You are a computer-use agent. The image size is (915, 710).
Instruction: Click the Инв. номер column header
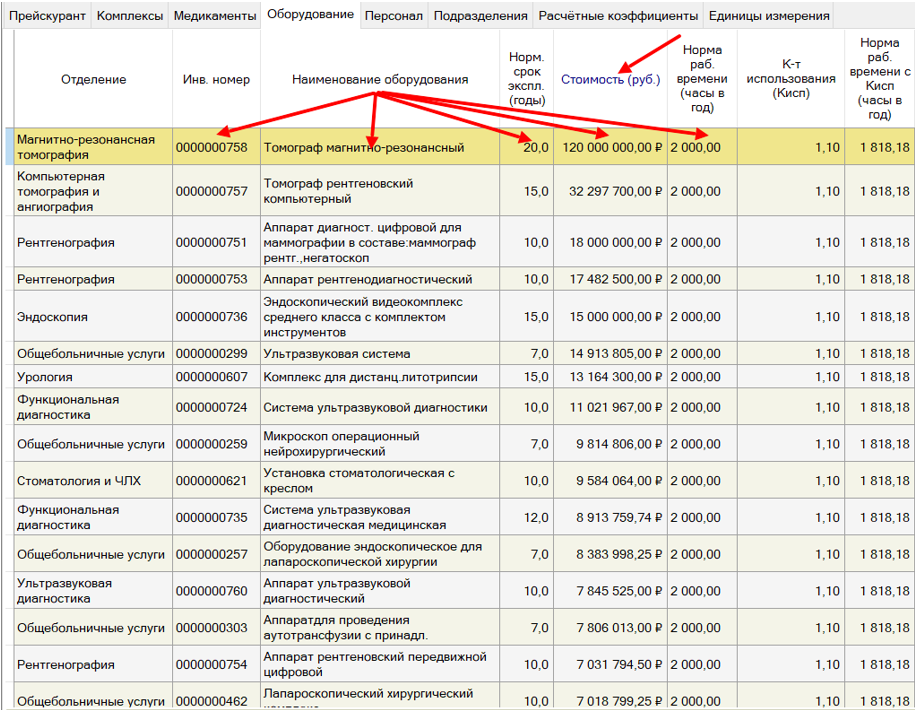pos(216,79)
